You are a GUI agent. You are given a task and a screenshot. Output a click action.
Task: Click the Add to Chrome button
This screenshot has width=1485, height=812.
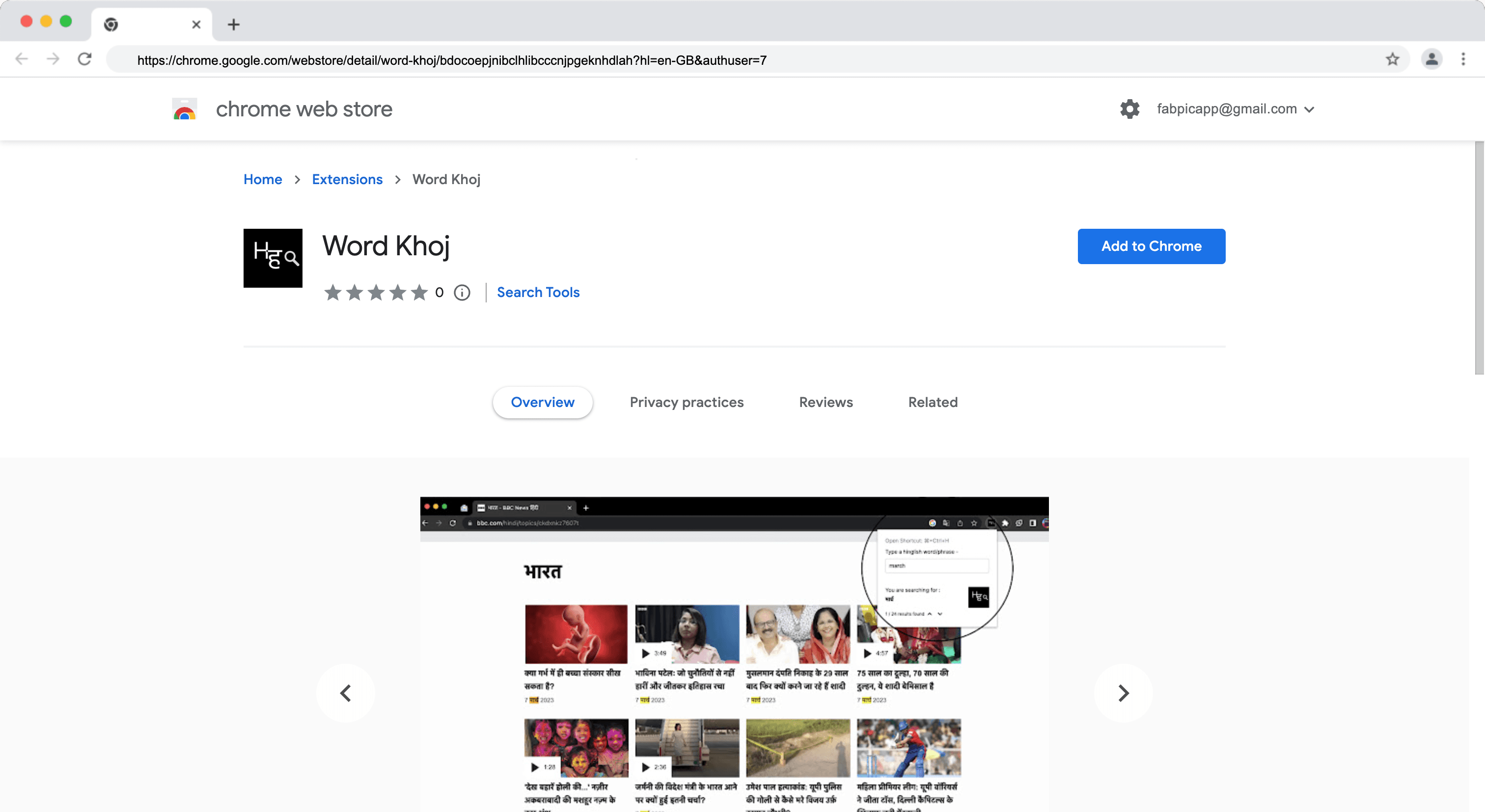(x=1151, y=246)
